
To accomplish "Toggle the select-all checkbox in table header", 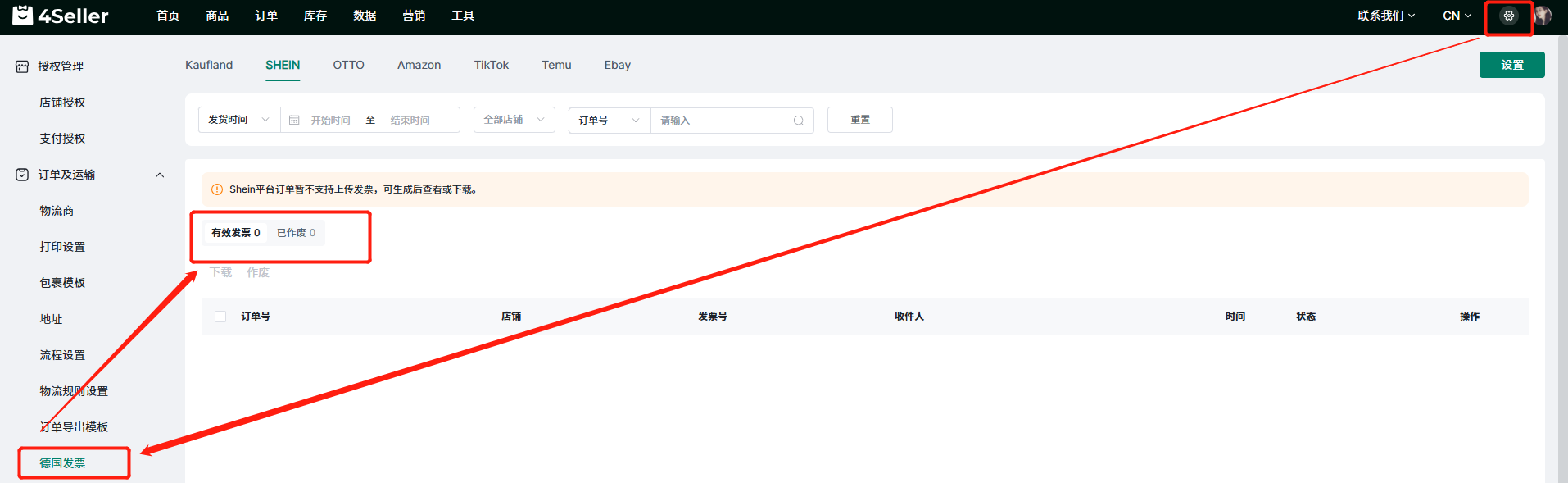I will point(220,317).
